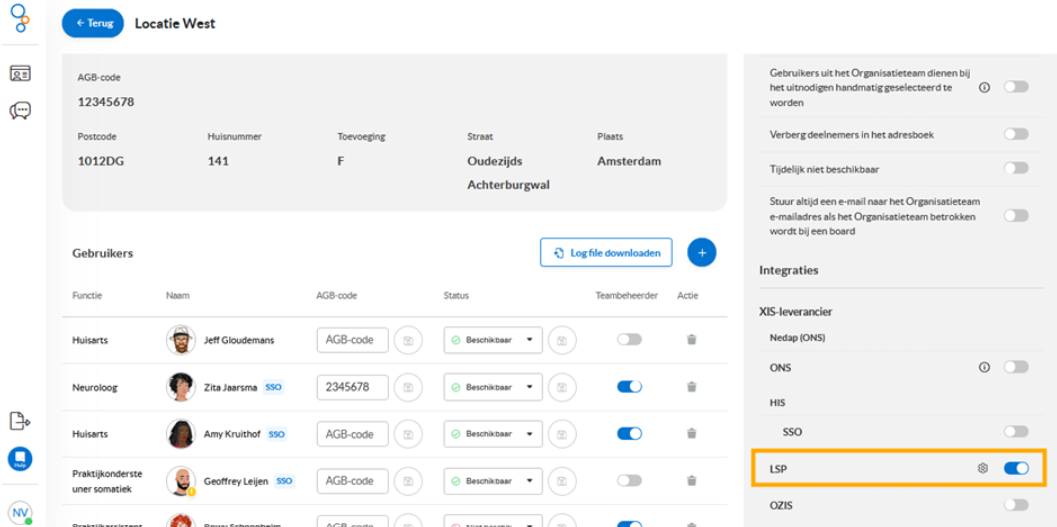Click the Terug back button
This screenshot has height=527, width=1057.
(x=93, y=23)
